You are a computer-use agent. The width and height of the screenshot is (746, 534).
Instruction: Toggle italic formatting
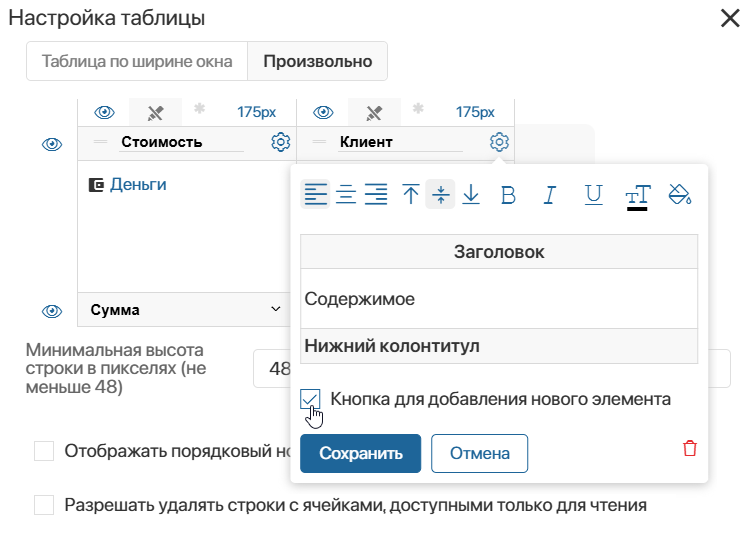coord(550,195)
